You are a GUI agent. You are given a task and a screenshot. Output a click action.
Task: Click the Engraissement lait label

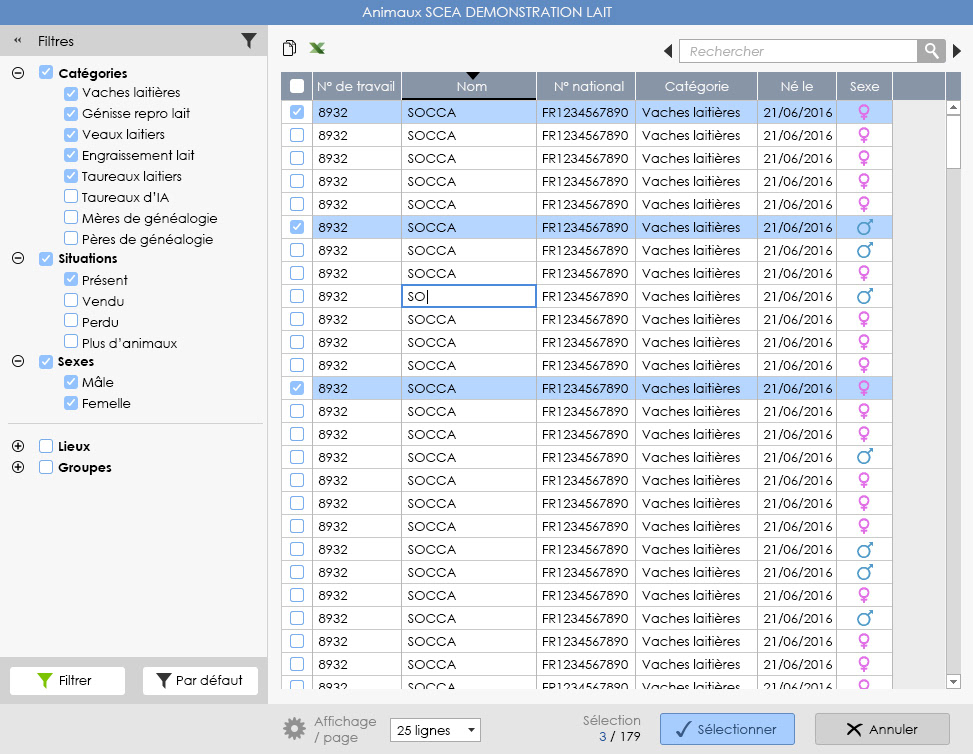138,155
